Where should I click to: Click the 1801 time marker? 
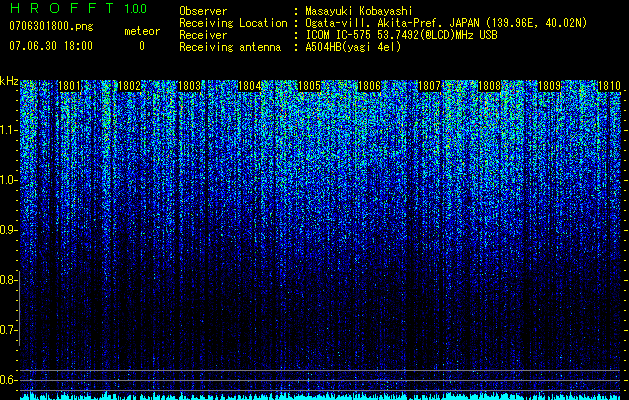click(x=69, y=86)
